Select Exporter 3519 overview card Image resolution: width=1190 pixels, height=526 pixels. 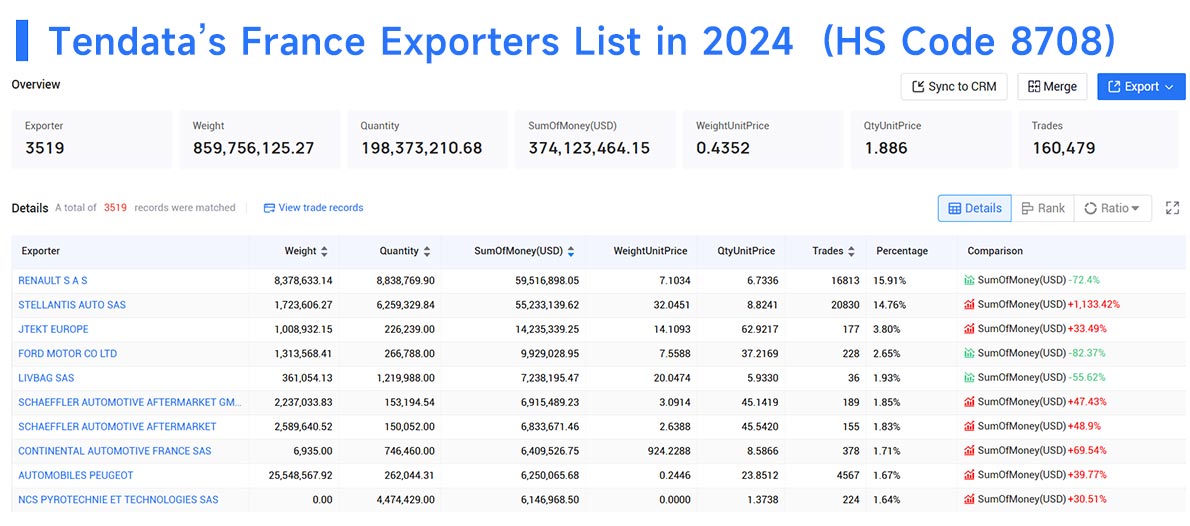pos(92,139)
